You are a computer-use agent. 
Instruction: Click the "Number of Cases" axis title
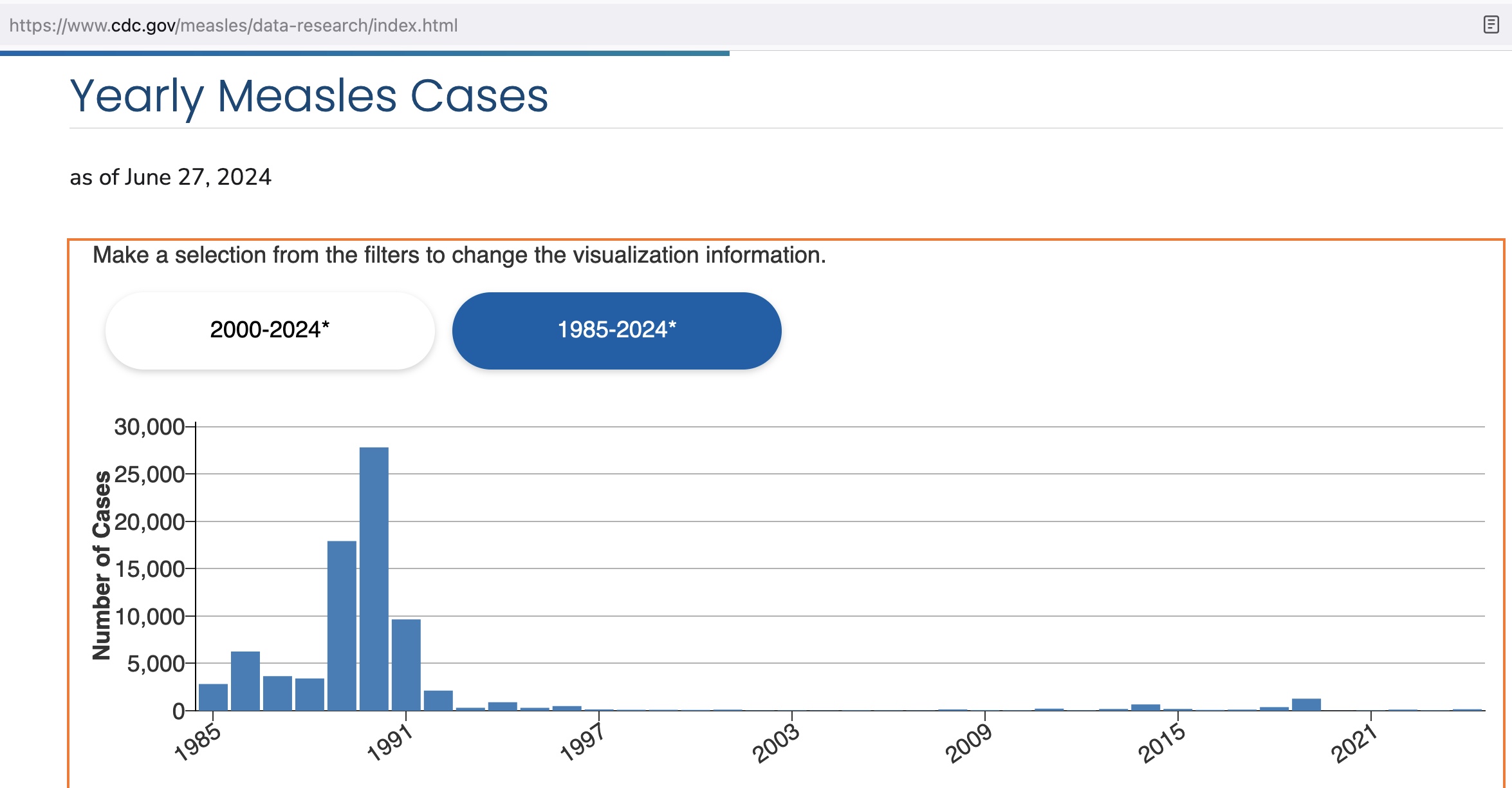pyautogui.click(x=102, y=565)
